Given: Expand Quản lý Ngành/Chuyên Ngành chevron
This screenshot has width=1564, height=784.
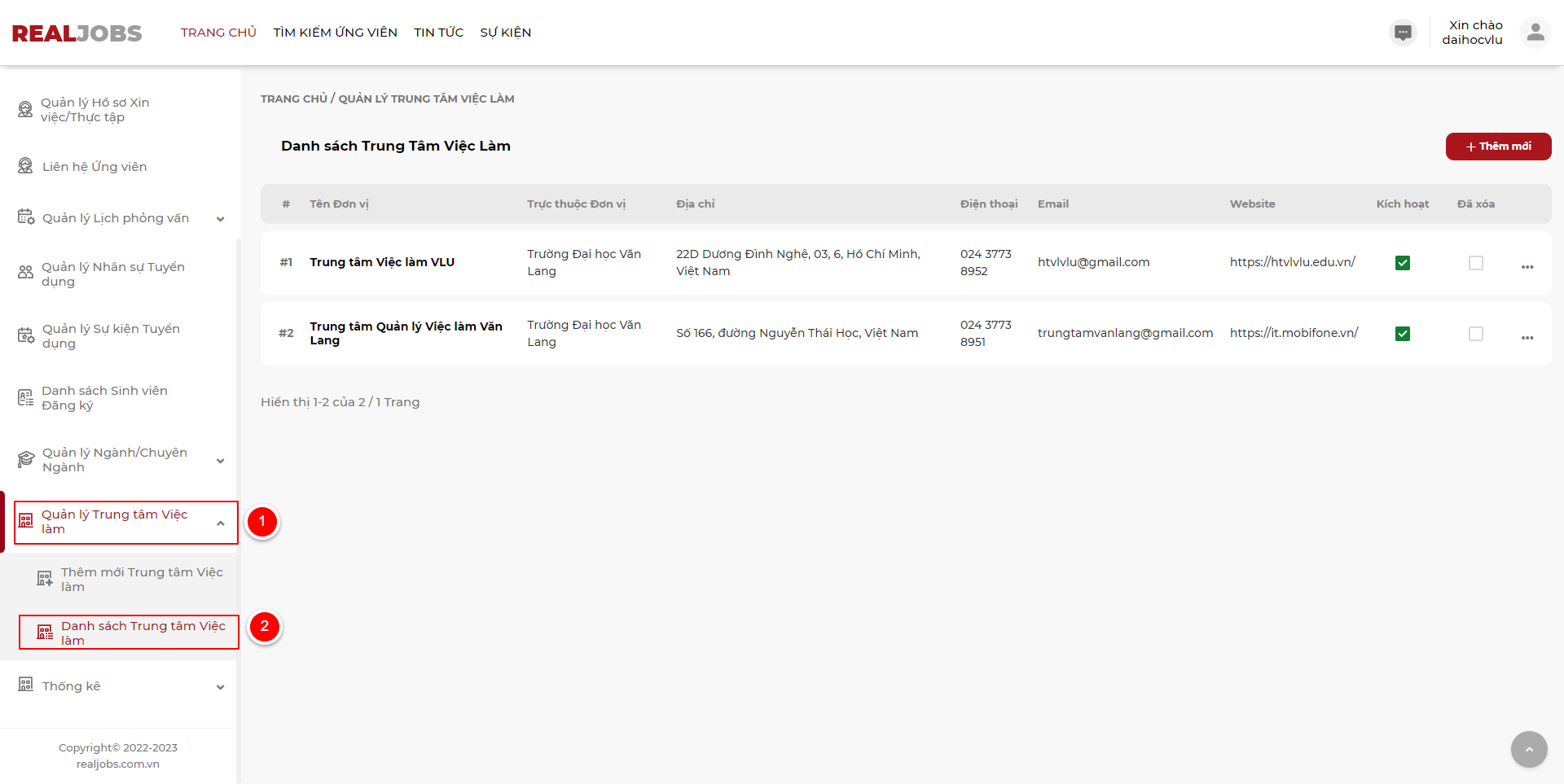Looking at the screenshot, I should [x=220, y=461].
